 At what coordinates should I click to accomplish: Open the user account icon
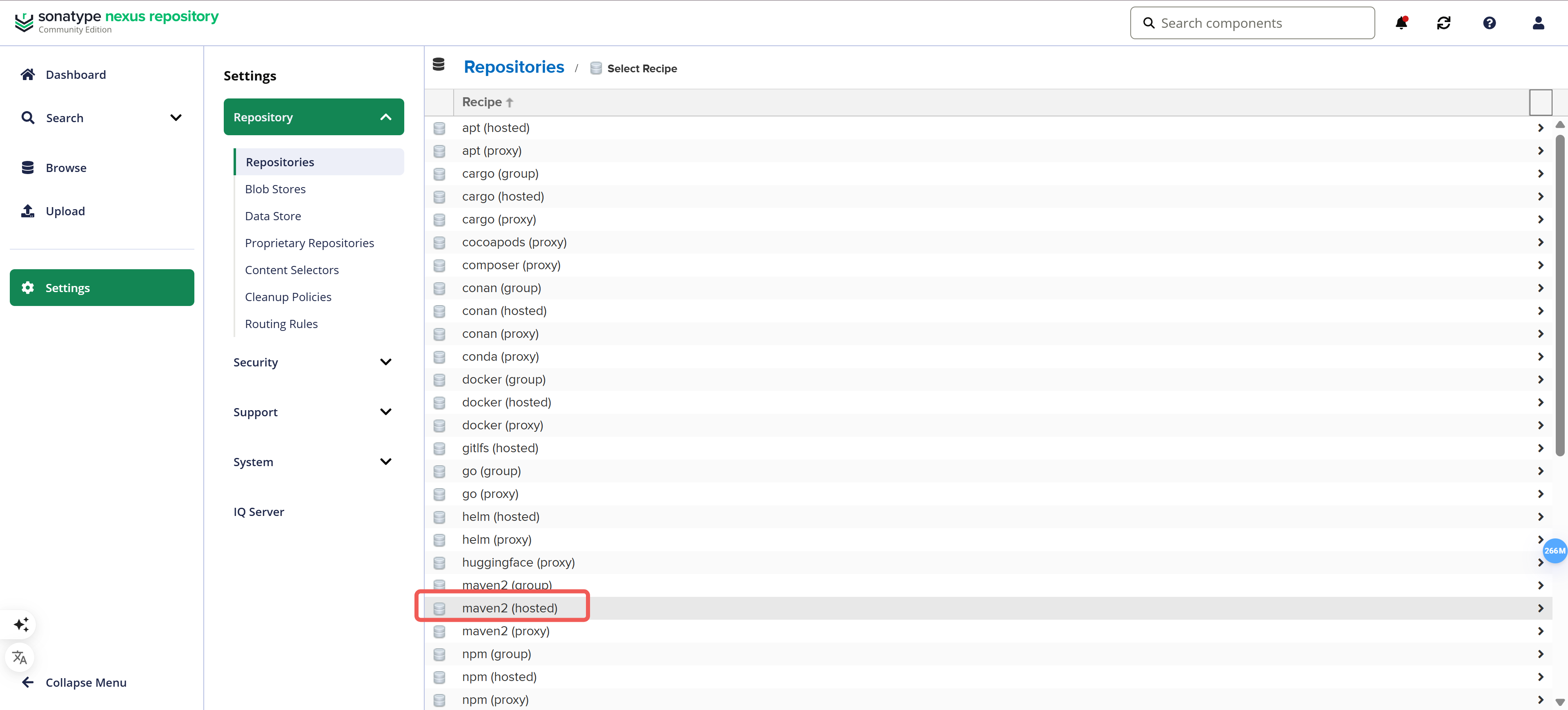click(1538, 23)
